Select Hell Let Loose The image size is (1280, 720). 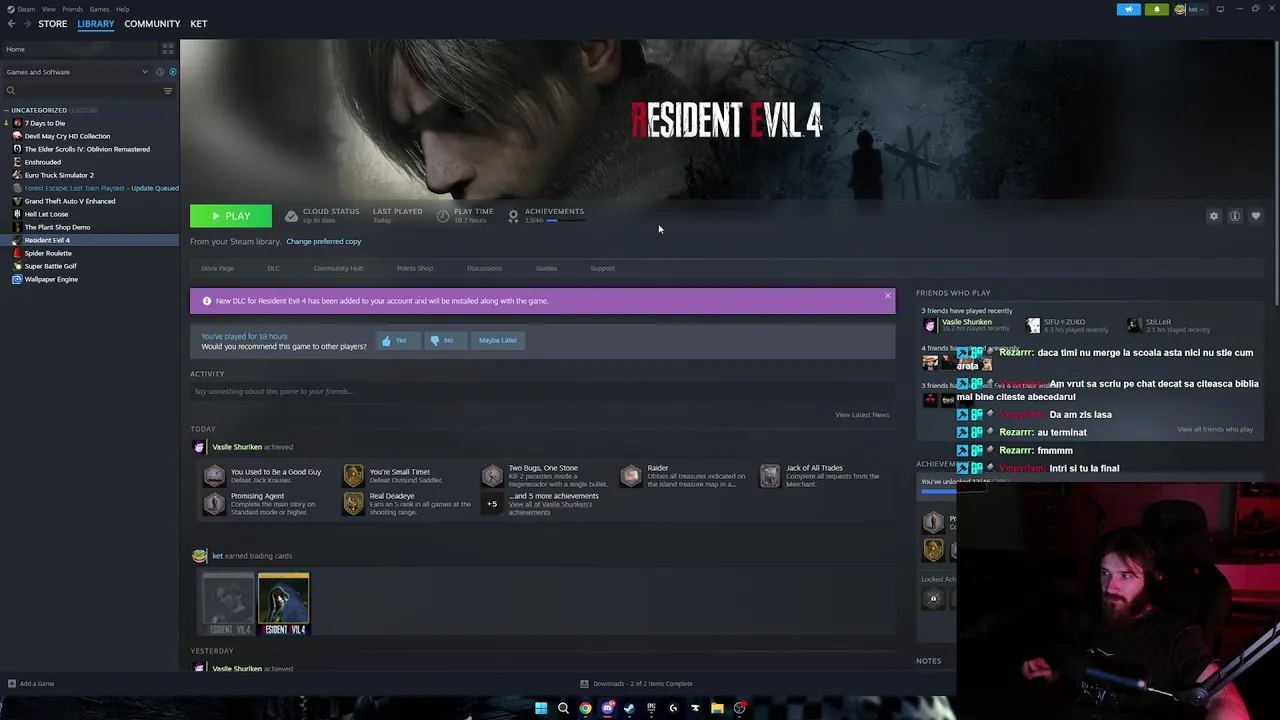46,214
